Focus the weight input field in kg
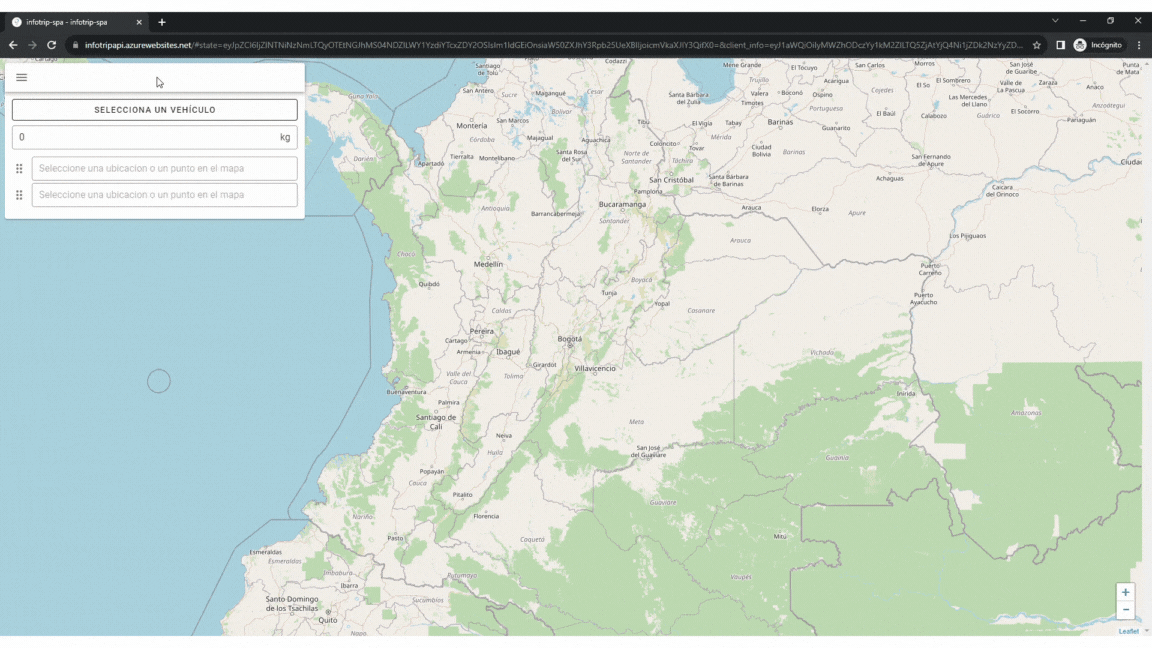 pos(145,137)
